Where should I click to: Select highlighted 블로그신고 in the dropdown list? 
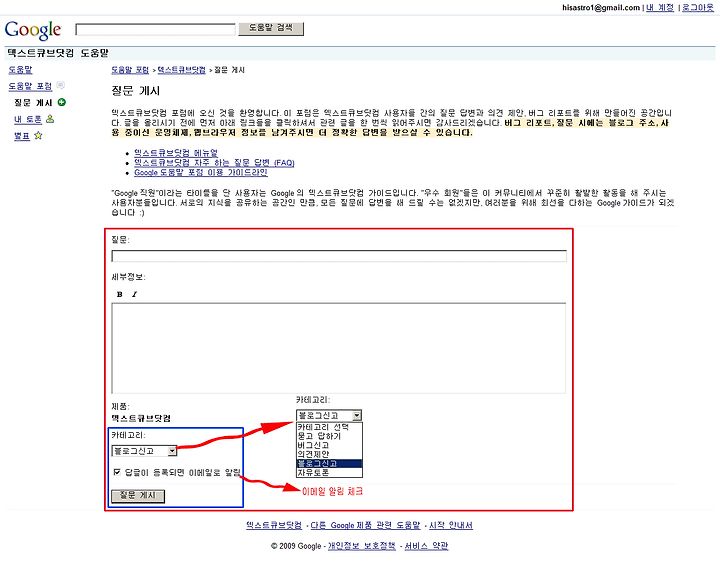coord(329,463)
